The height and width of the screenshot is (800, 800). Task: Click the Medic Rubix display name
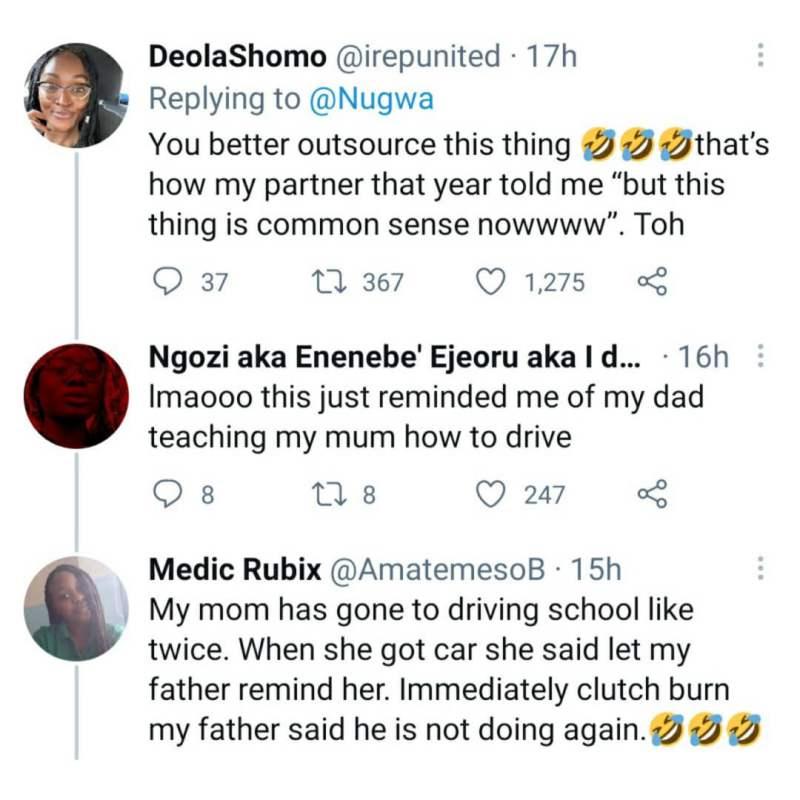point(234,570)
